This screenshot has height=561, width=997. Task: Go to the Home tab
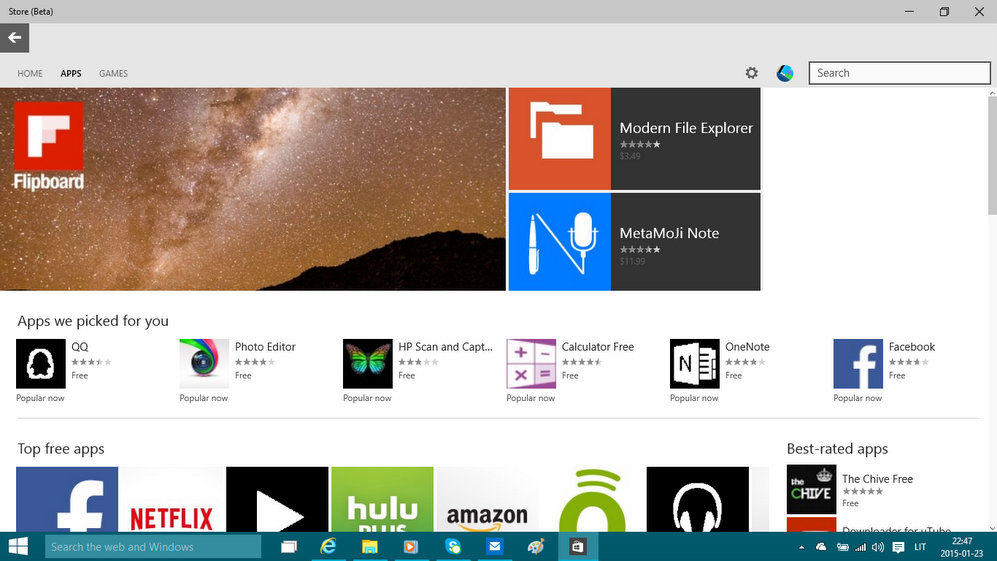click(30, 74)
